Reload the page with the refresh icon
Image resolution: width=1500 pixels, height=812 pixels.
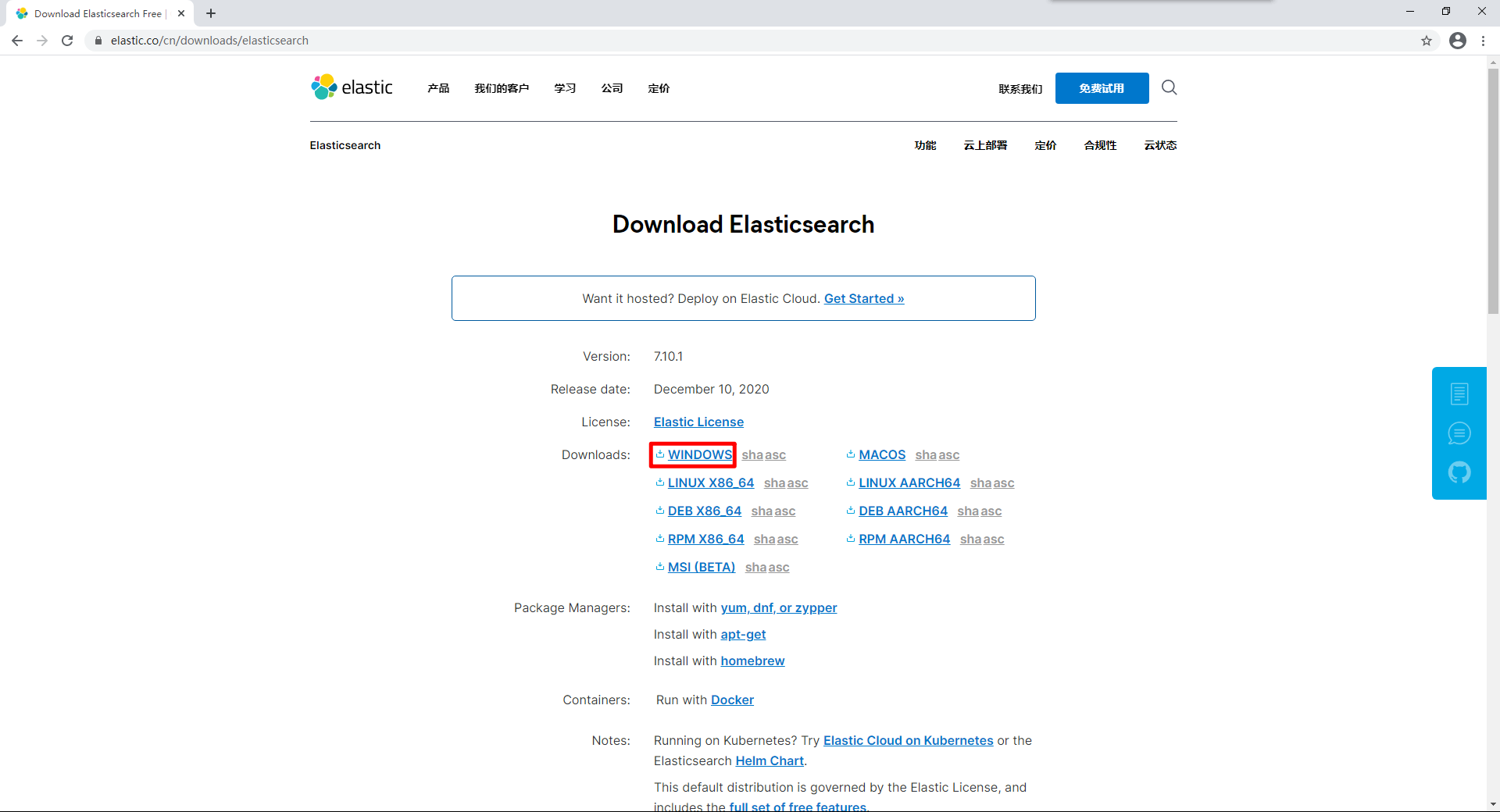click(67, 41)
